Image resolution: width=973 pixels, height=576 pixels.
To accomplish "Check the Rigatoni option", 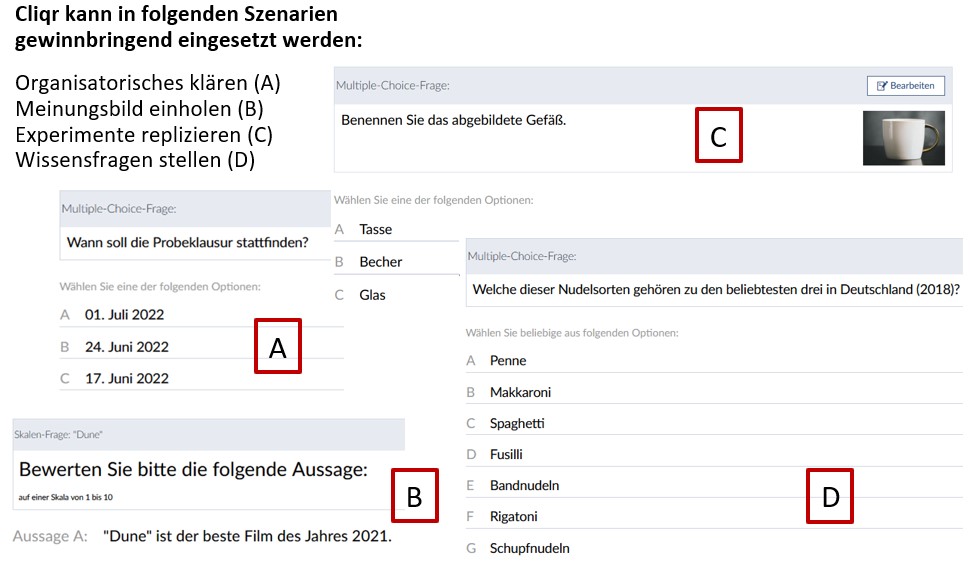I will (x=513, y=517).
